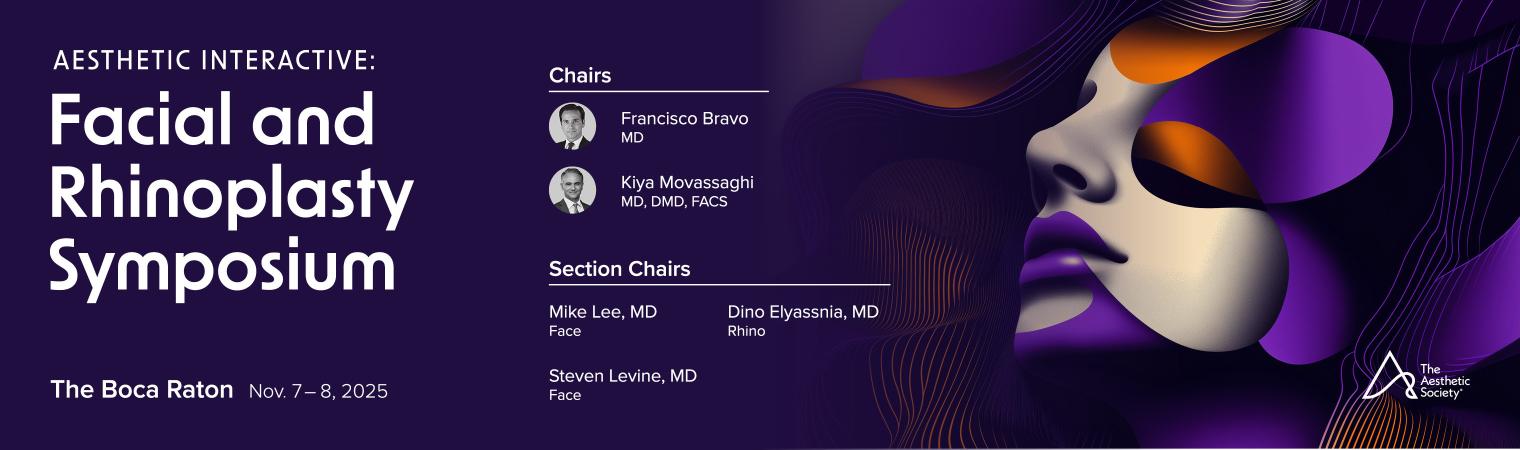Select the Francisco Bravo name text
Viewport: 1520px width, 450px height.
click(x=684, y=119)
